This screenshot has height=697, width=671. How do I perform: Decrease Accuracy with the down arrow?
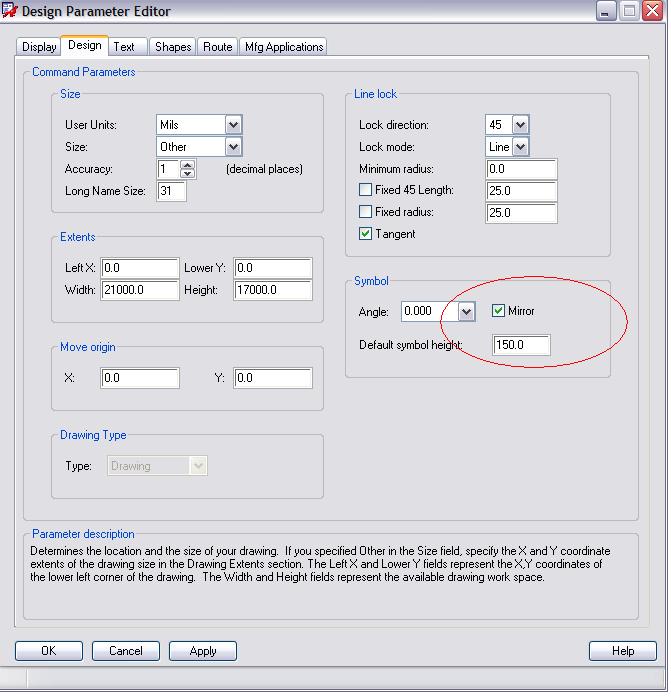[188, 174]
